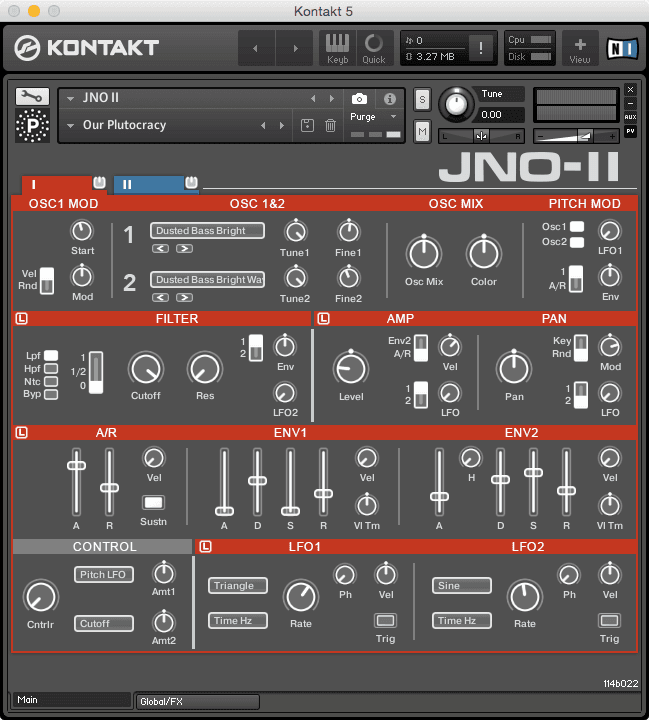Click the NI logo icon
Viewport: 649px width, 720px height.
[x=622, y=48]
